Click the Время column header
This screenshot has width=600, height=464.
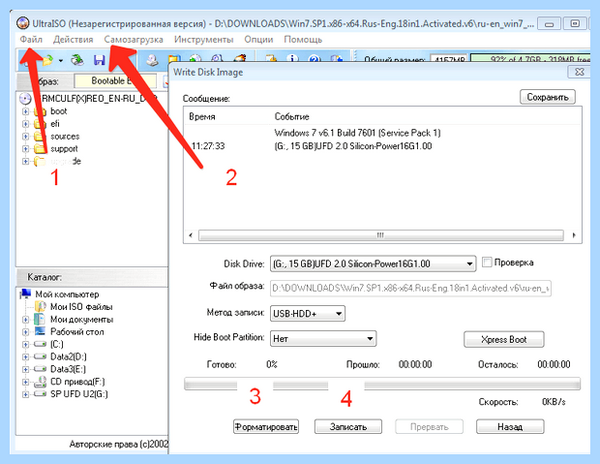pos(202,117)
